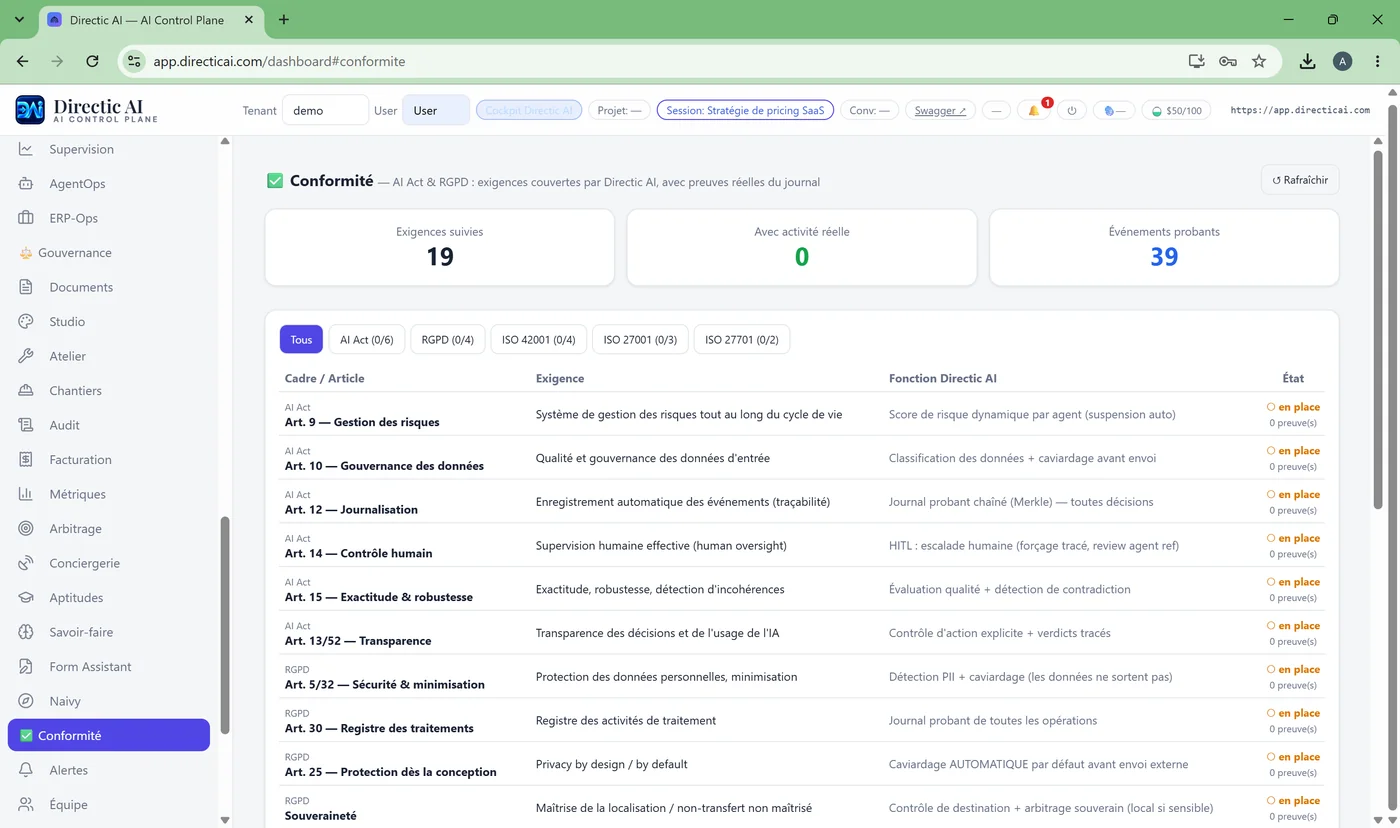Click Avec activité réelle 0 card
Image resolution: width=1400 pixels, height=828 pixels.
click(x=802, y=247)
